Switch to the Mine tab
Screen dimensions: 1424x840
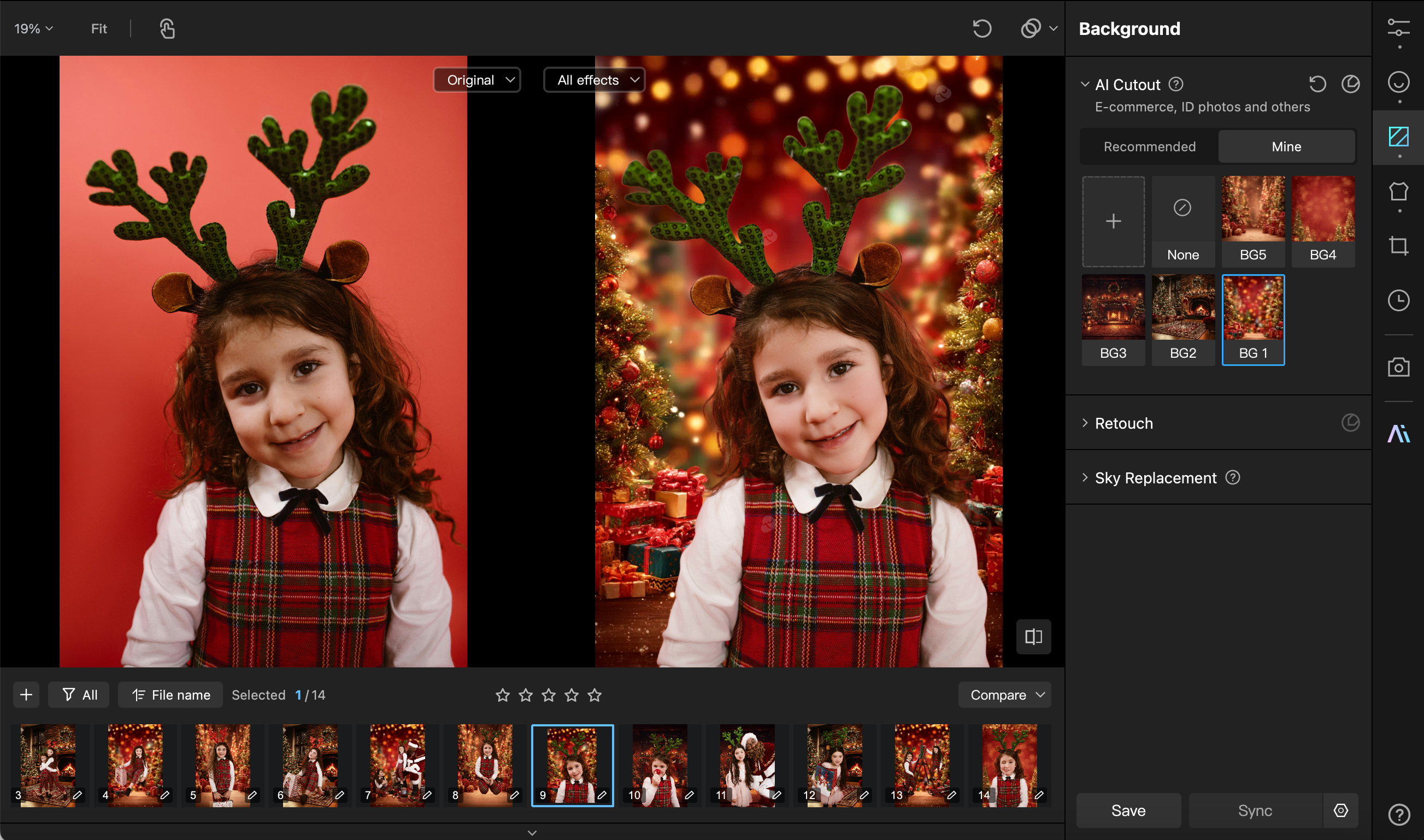[x=1285, y=146]
